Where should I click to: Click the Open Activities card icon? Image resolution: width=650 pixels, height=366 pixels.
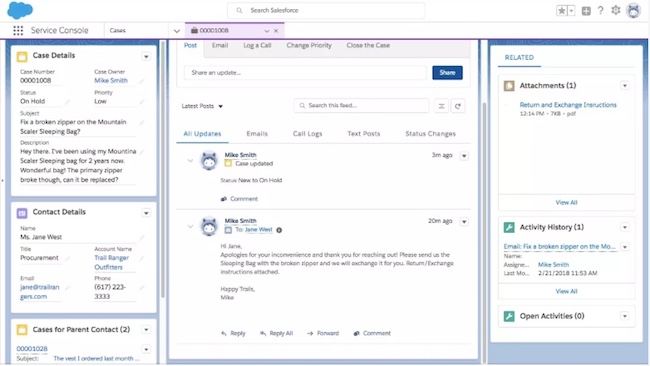[x=509, y=316]
